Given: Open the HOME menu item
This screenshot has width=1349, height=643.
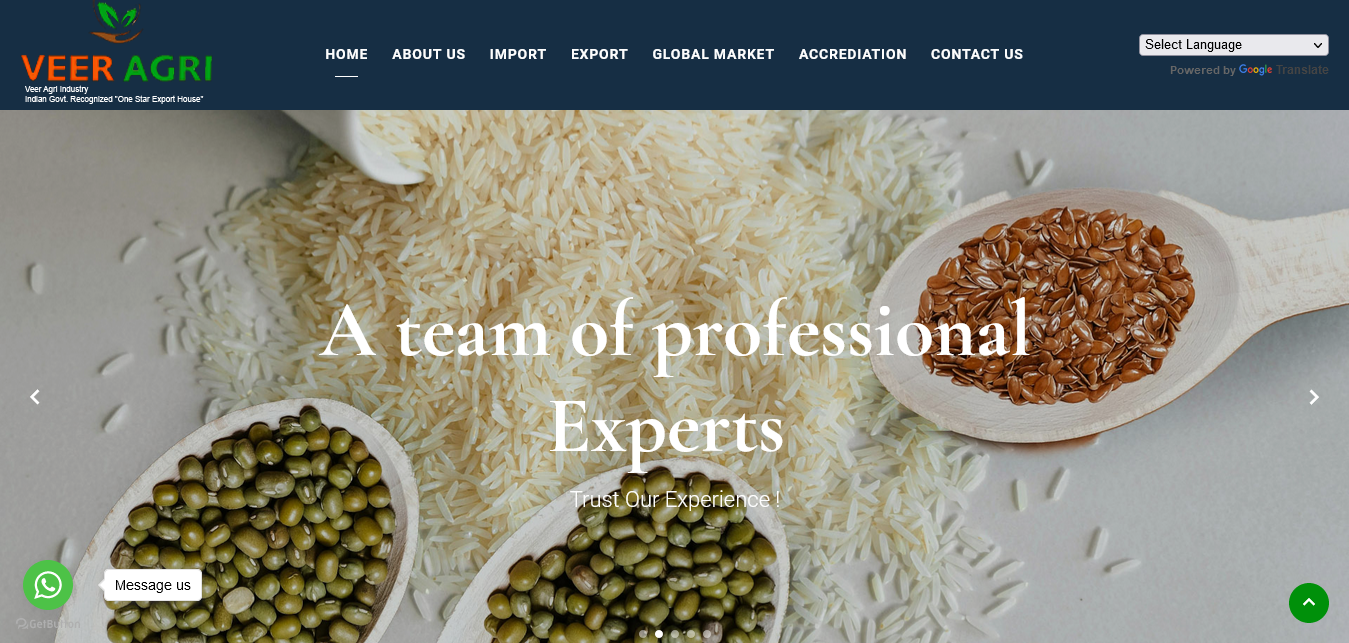Looking at the screenshot, I should click(x=346, y=54).
